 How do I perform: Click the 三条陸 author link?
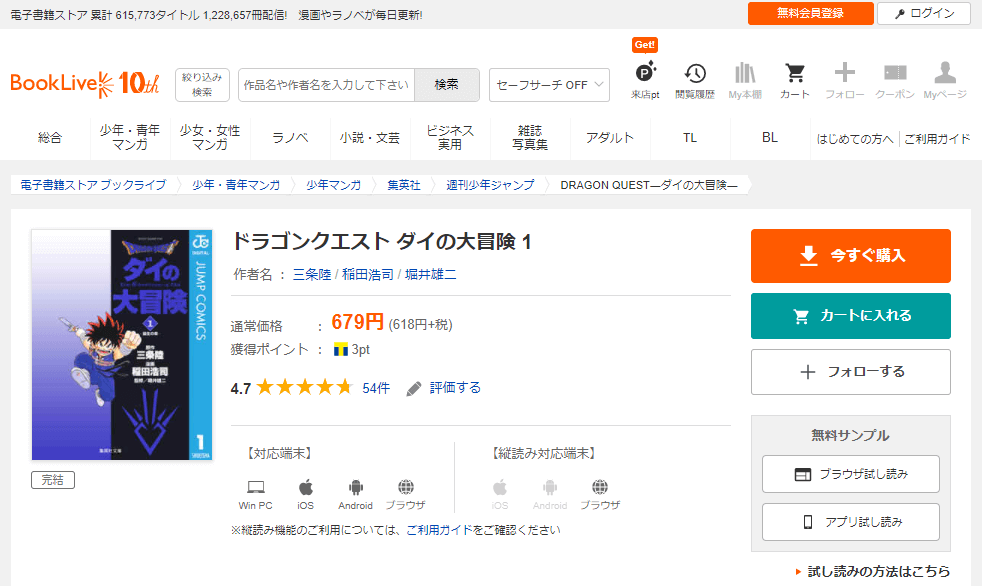tap(312, 274)
